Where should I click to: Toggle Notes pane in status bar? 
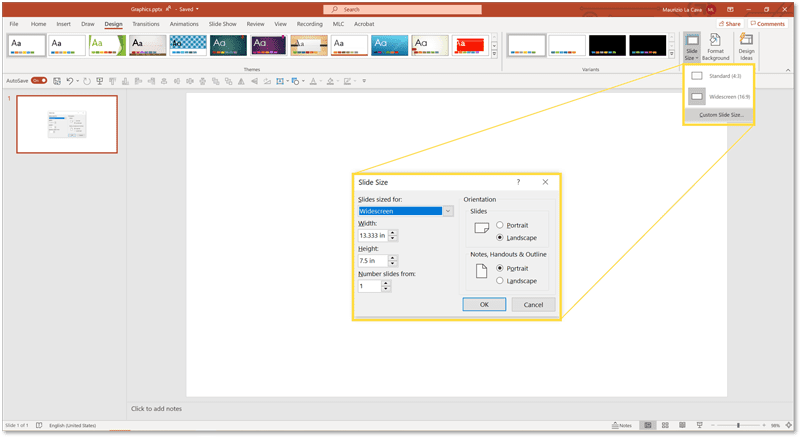click(x=622, y=425)
